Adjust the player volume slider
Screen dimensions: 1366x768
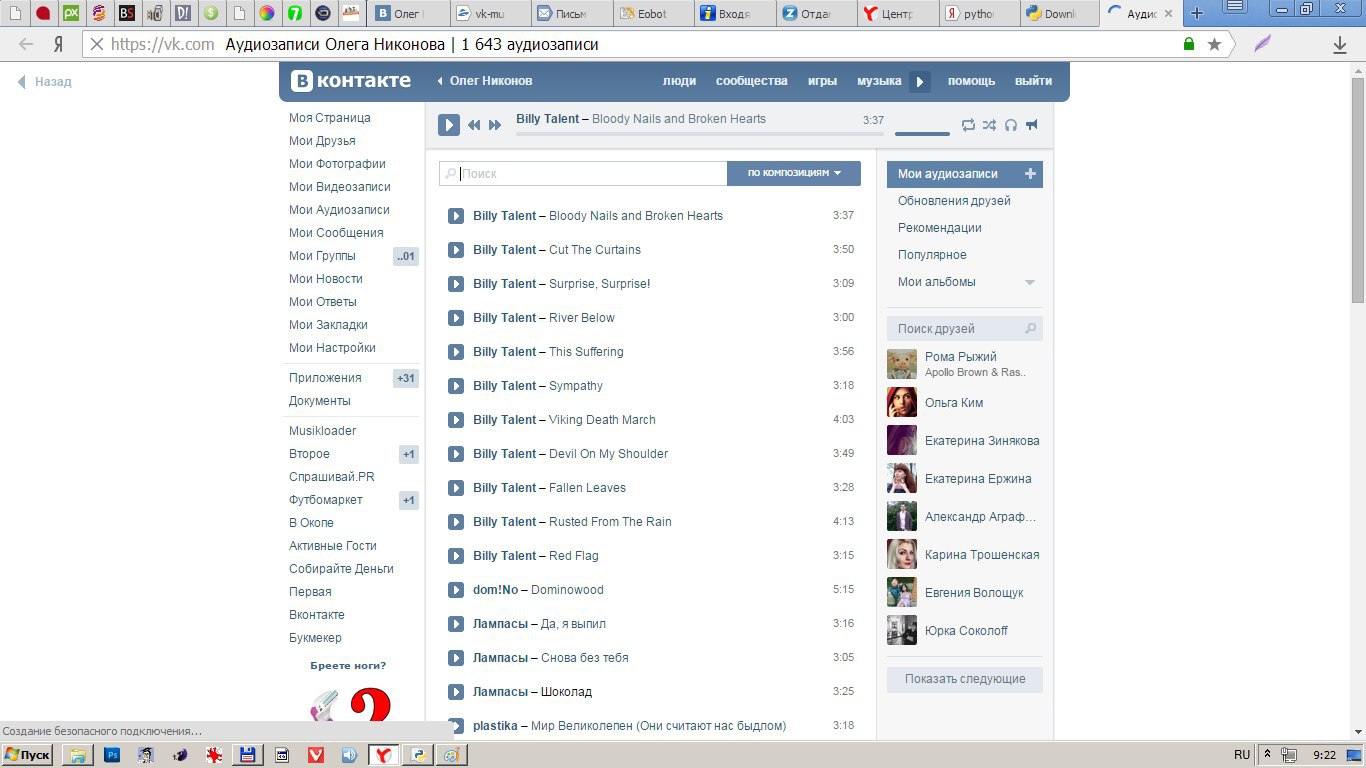(x=922, y=133)
